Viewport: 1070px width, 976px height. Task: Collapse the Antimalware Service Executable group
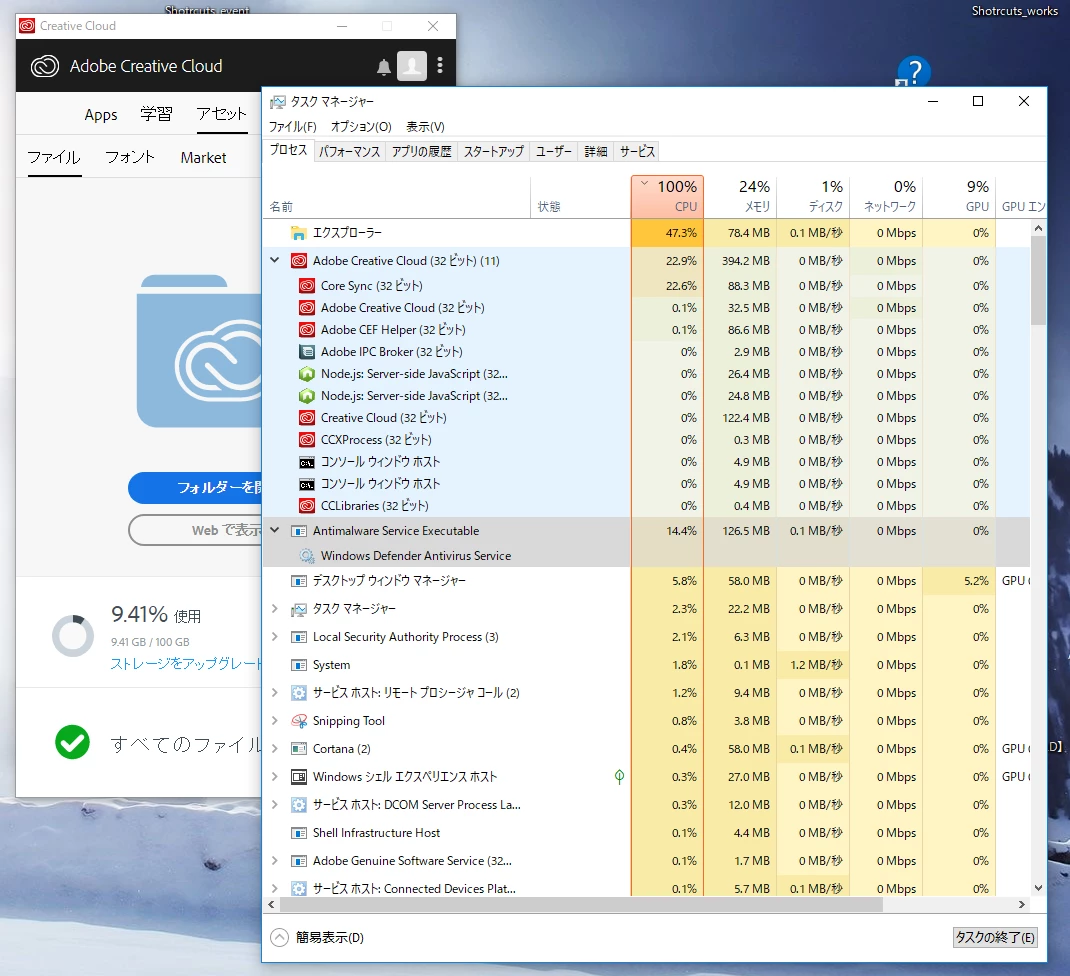[275, 530]
